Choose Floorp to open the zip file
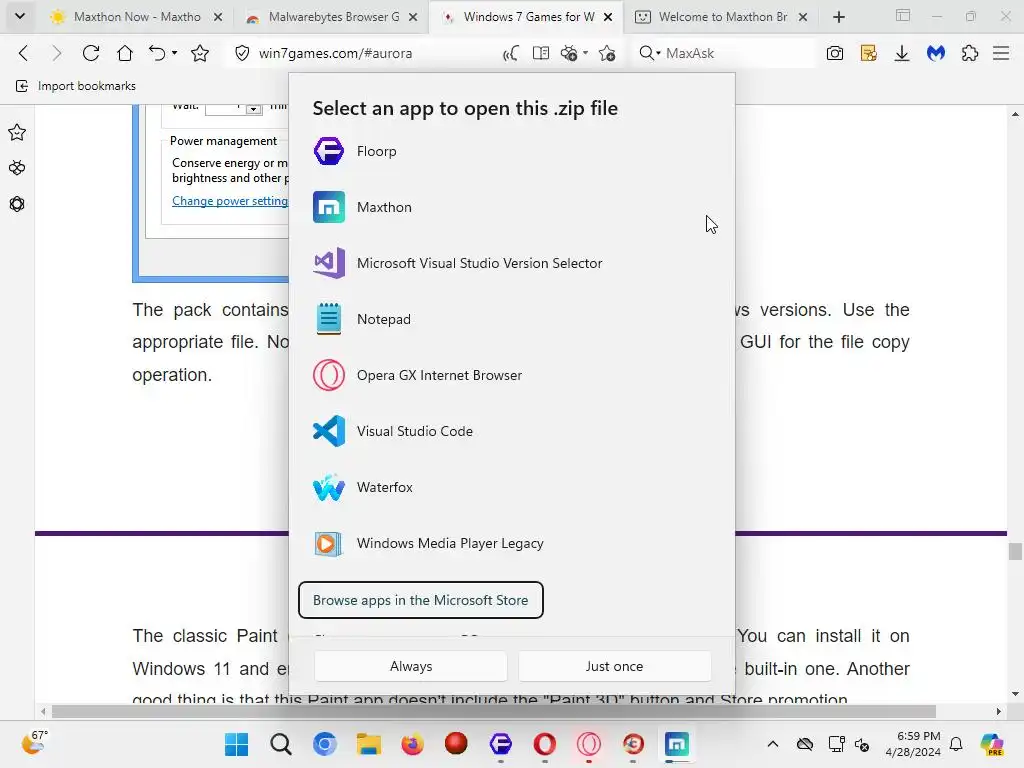Screen dimensions: 1024x768 coord(512,152)
